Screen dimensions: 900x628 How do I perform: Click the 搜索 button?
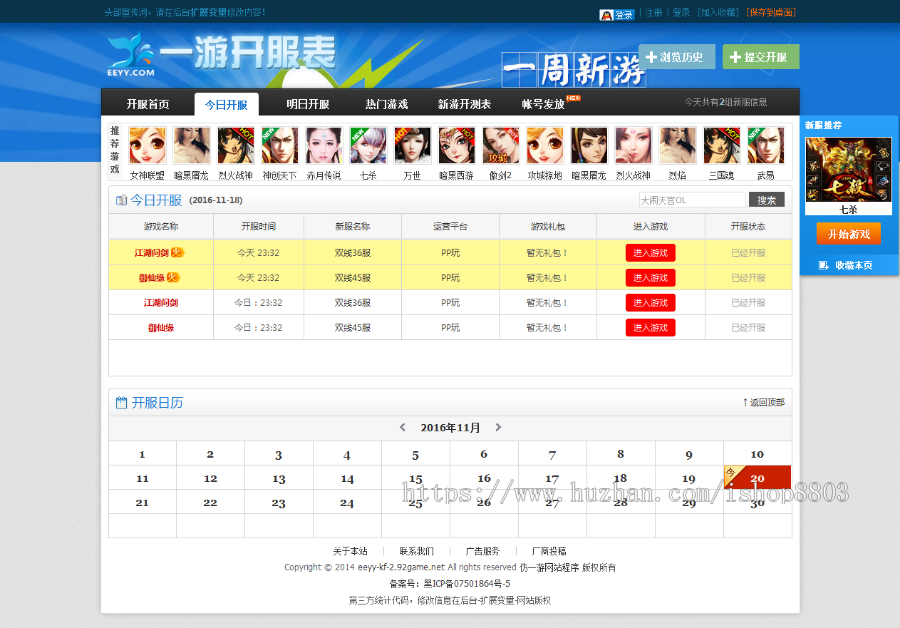coord(766,200)
